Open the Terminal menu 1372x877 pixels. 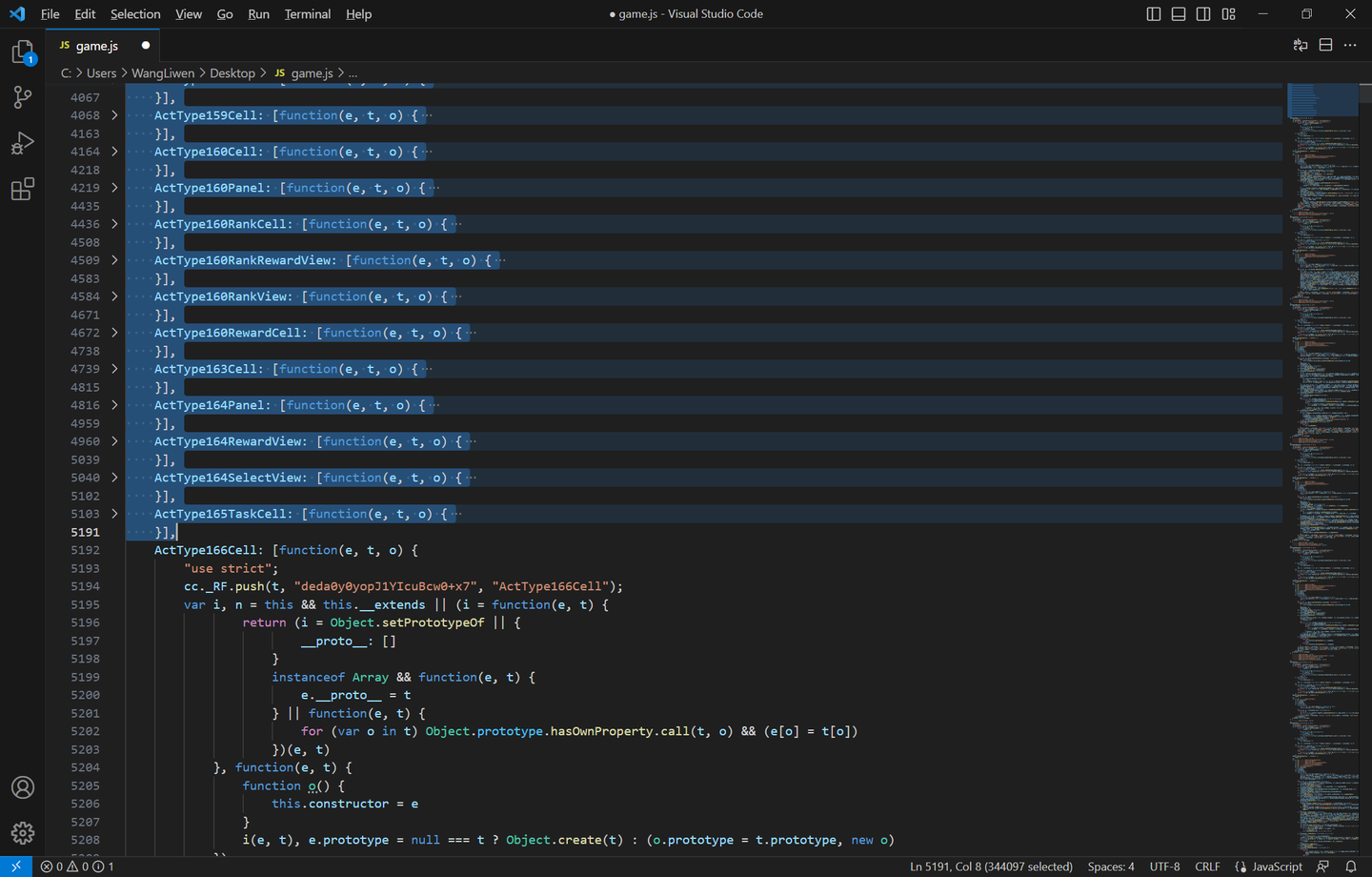(307, 14)
